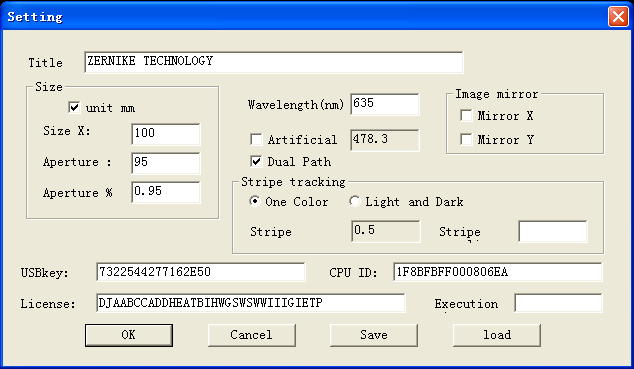Click the CPU ID: label

(x=353, y=273)
